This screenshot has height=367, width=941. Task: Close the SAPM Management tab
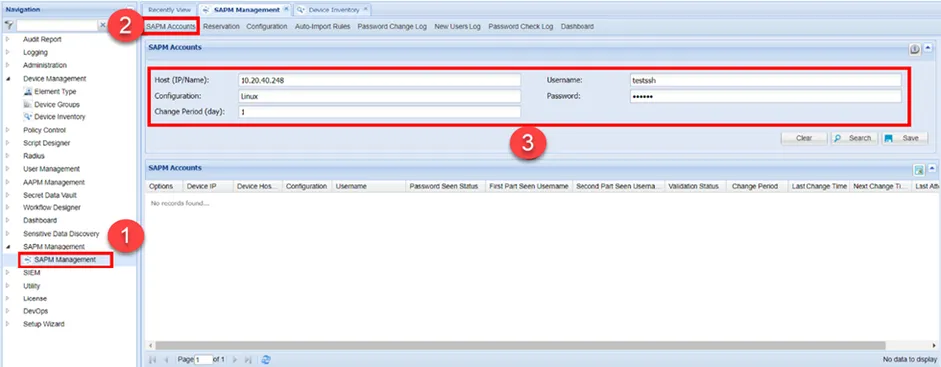(x=286, y=10)
